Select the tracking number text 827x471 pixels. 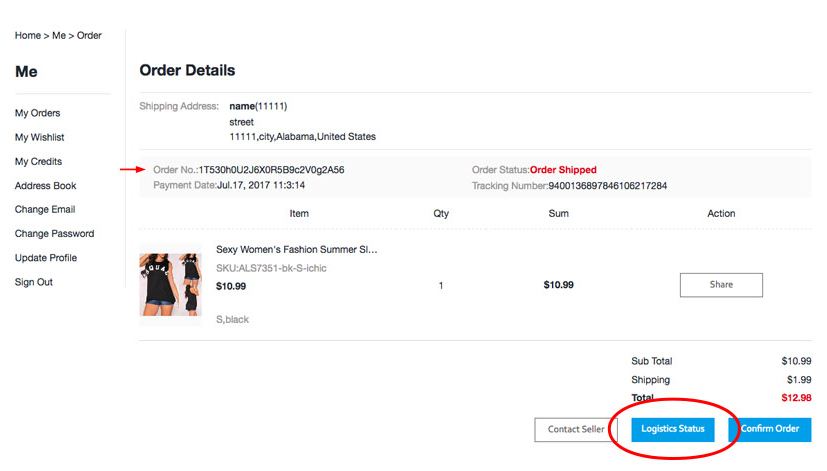(x=608, y=186)
